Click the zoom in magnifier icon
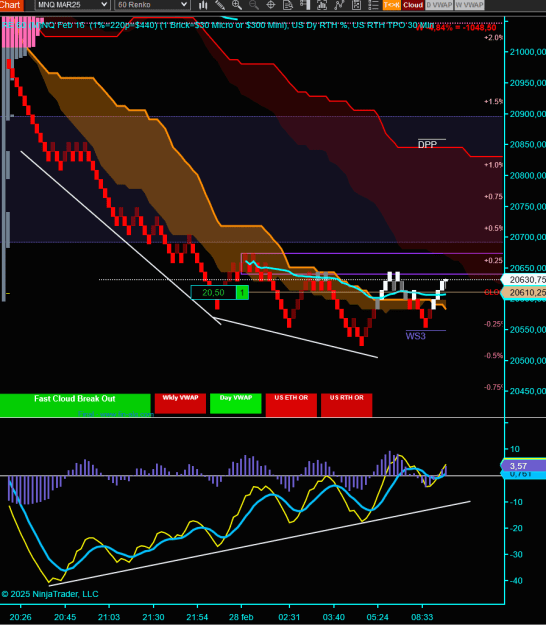 point(237,5)
